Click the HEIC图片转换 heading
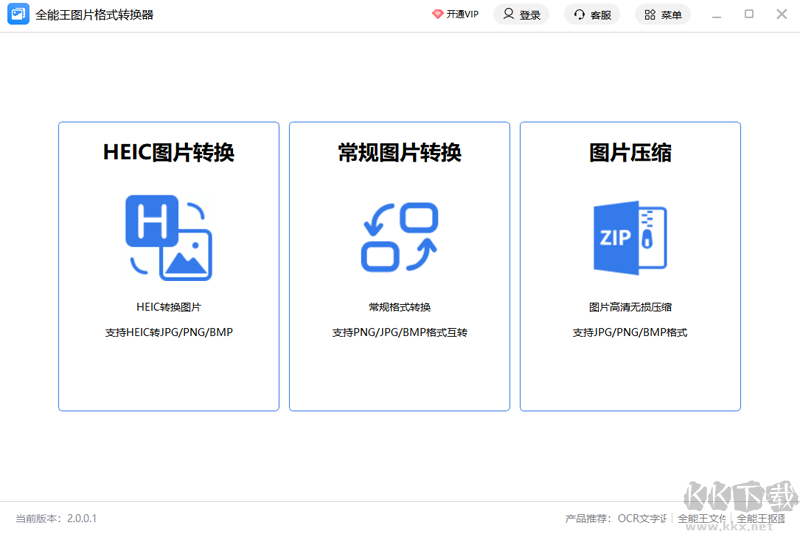The width and height of the screenshot is (800, 533). [168, 152]
